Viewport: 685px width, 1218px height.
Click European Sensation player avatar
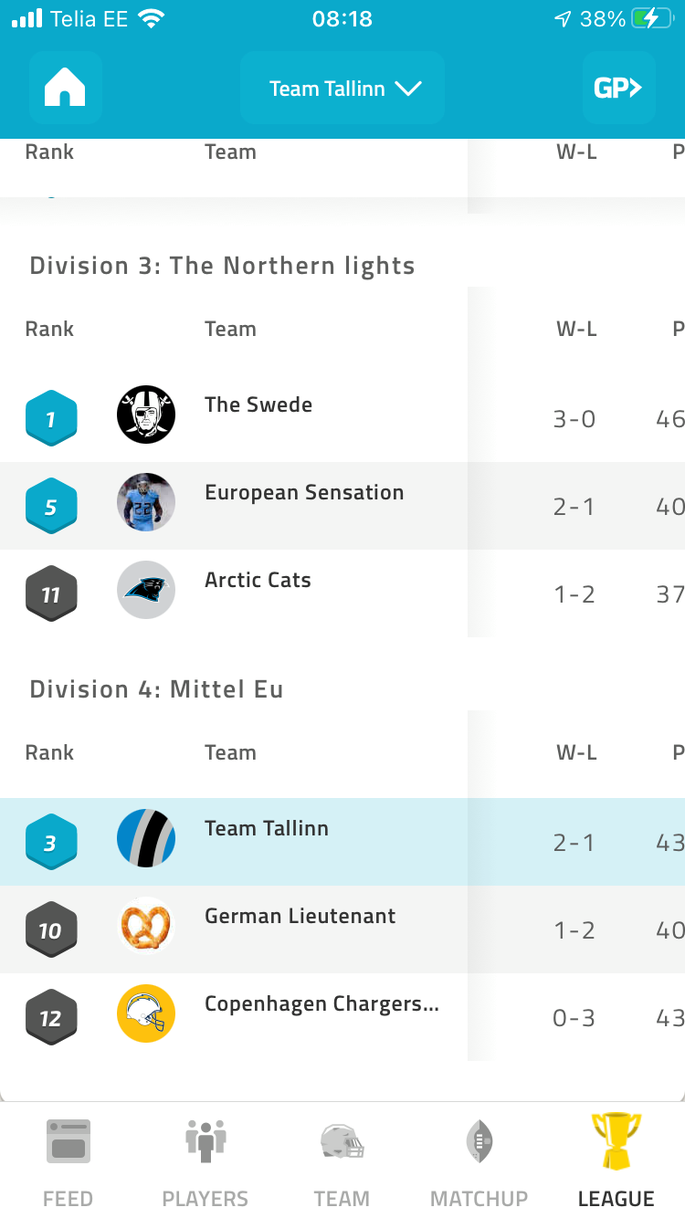click(x=146, y=502)
